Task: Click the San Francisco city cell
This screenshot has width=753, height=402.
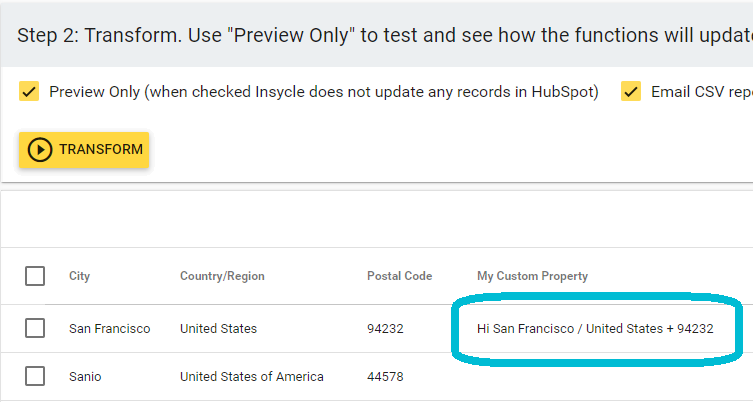Action: click(x=109, y=328)
